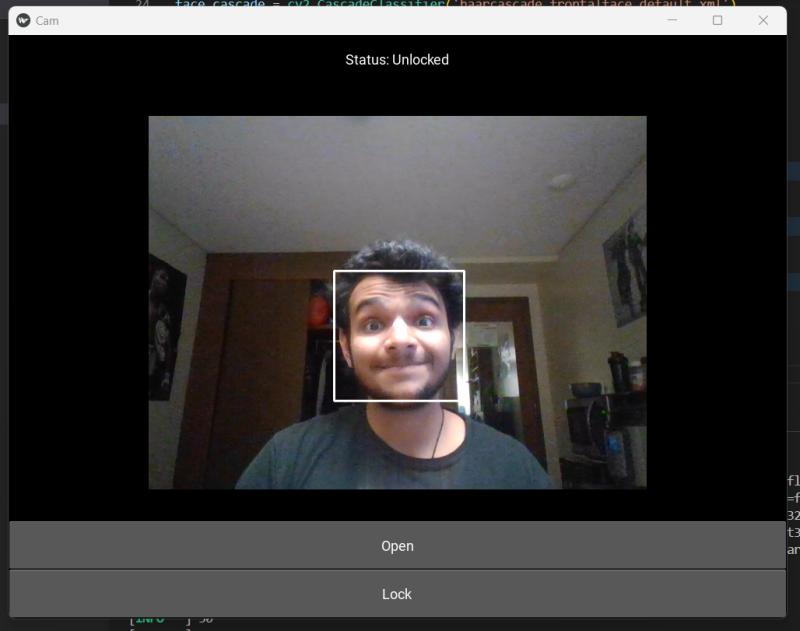Image resolution: width=800 pixels, height=631 pixels.
Task: Click the "Cam" window title text
Action: [x=47, y=20]
